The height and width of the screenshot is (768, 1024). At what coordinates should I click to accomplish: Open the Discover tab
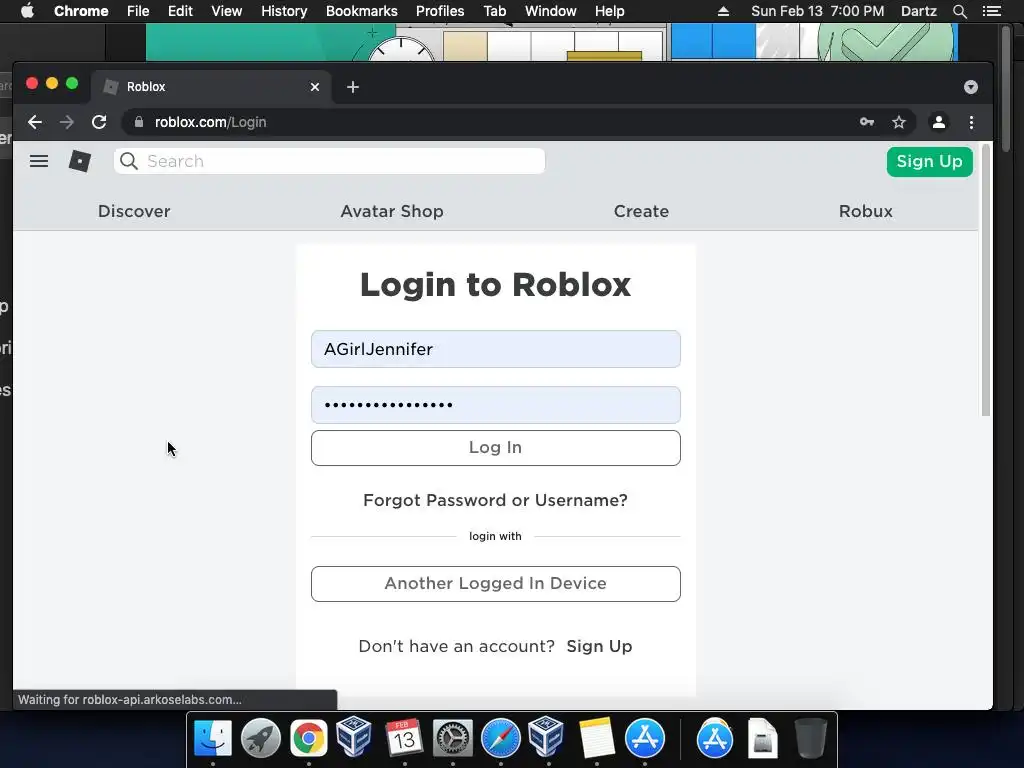(134, 211)
